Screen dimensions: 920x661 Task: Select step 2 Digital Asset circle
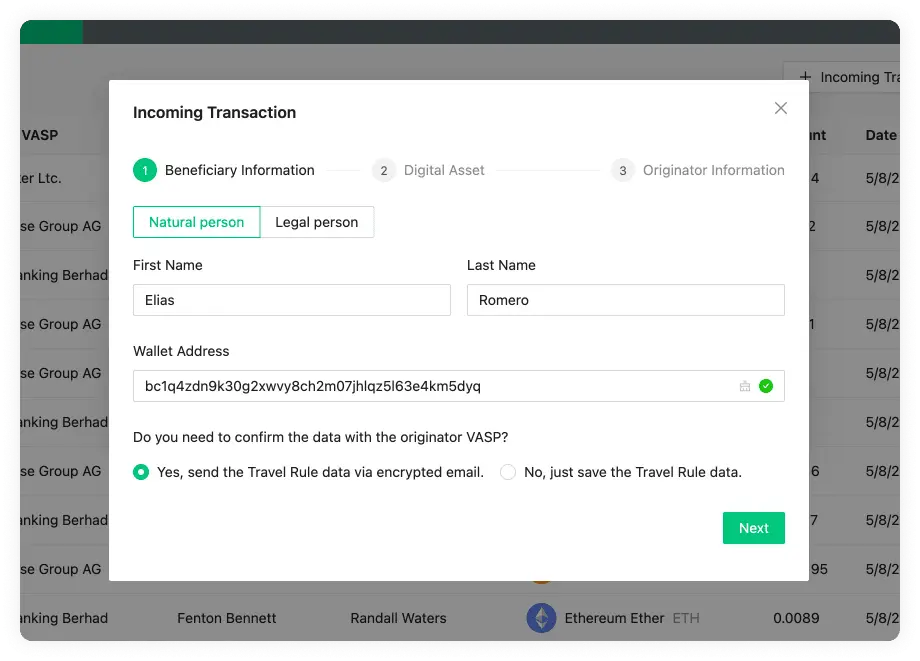click(384, 170)
